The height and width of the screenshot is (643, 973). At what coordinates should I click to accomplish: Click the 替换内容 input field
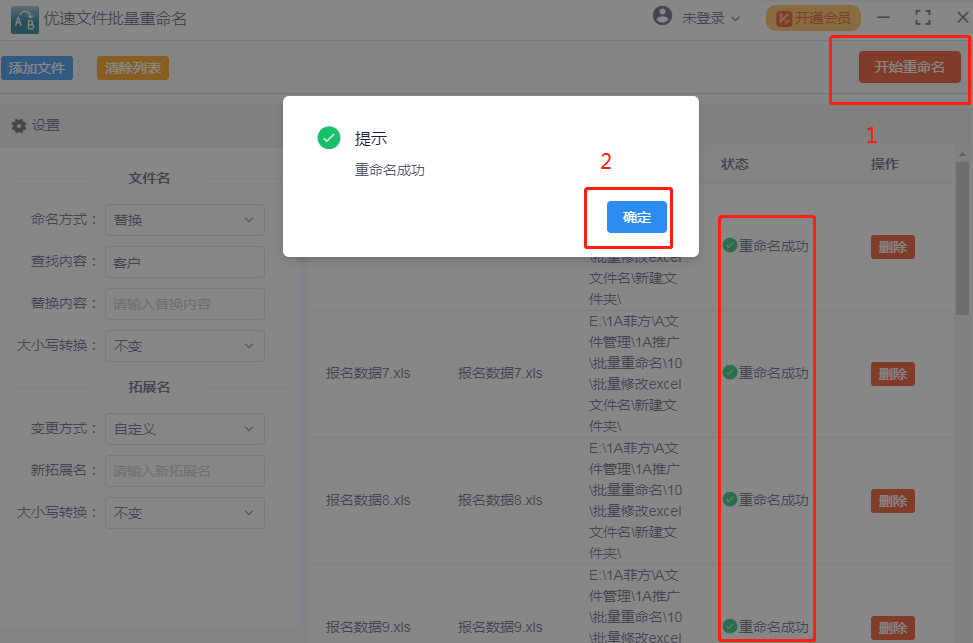tap(185, 304)
